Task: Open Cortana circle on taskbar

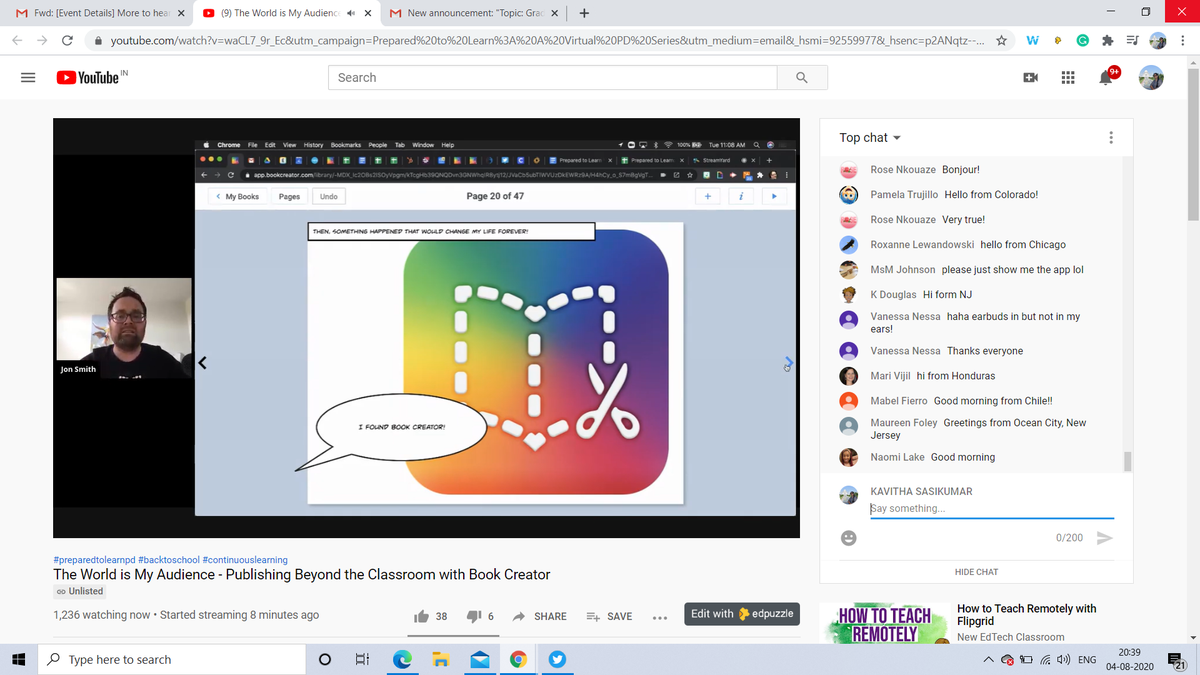Action: pos(324,659)
